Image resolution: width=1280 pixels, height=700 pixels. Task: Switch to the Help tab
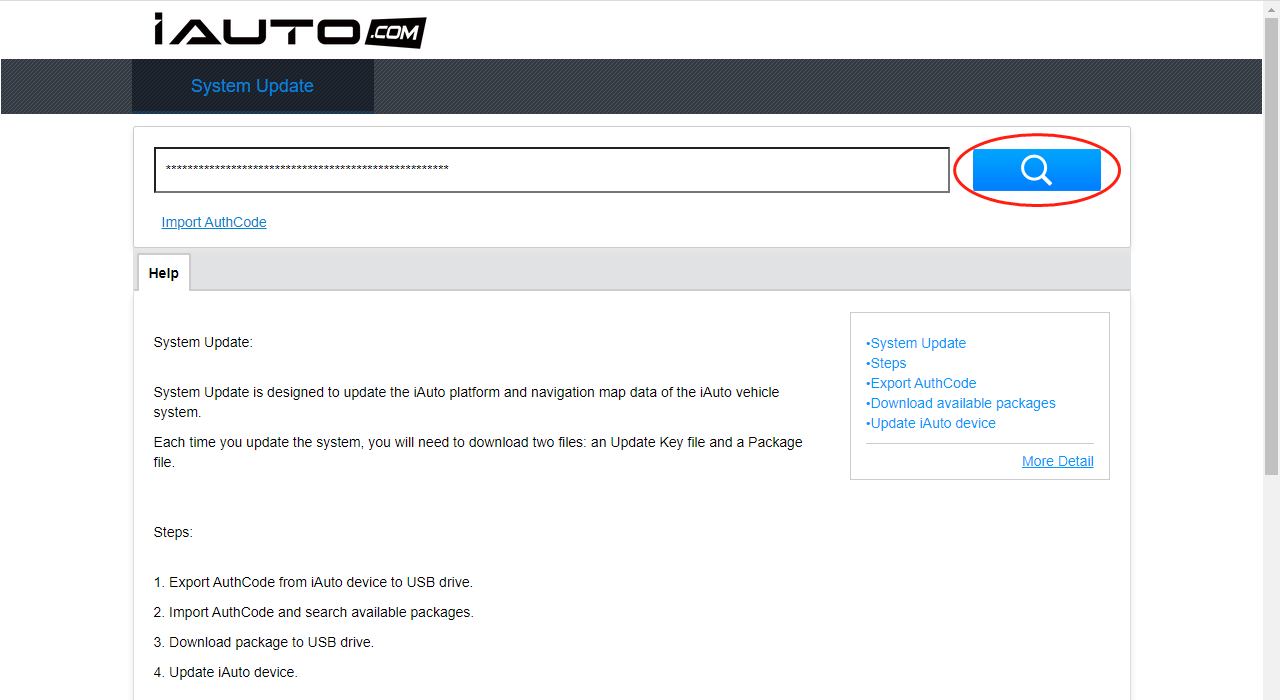164,273
